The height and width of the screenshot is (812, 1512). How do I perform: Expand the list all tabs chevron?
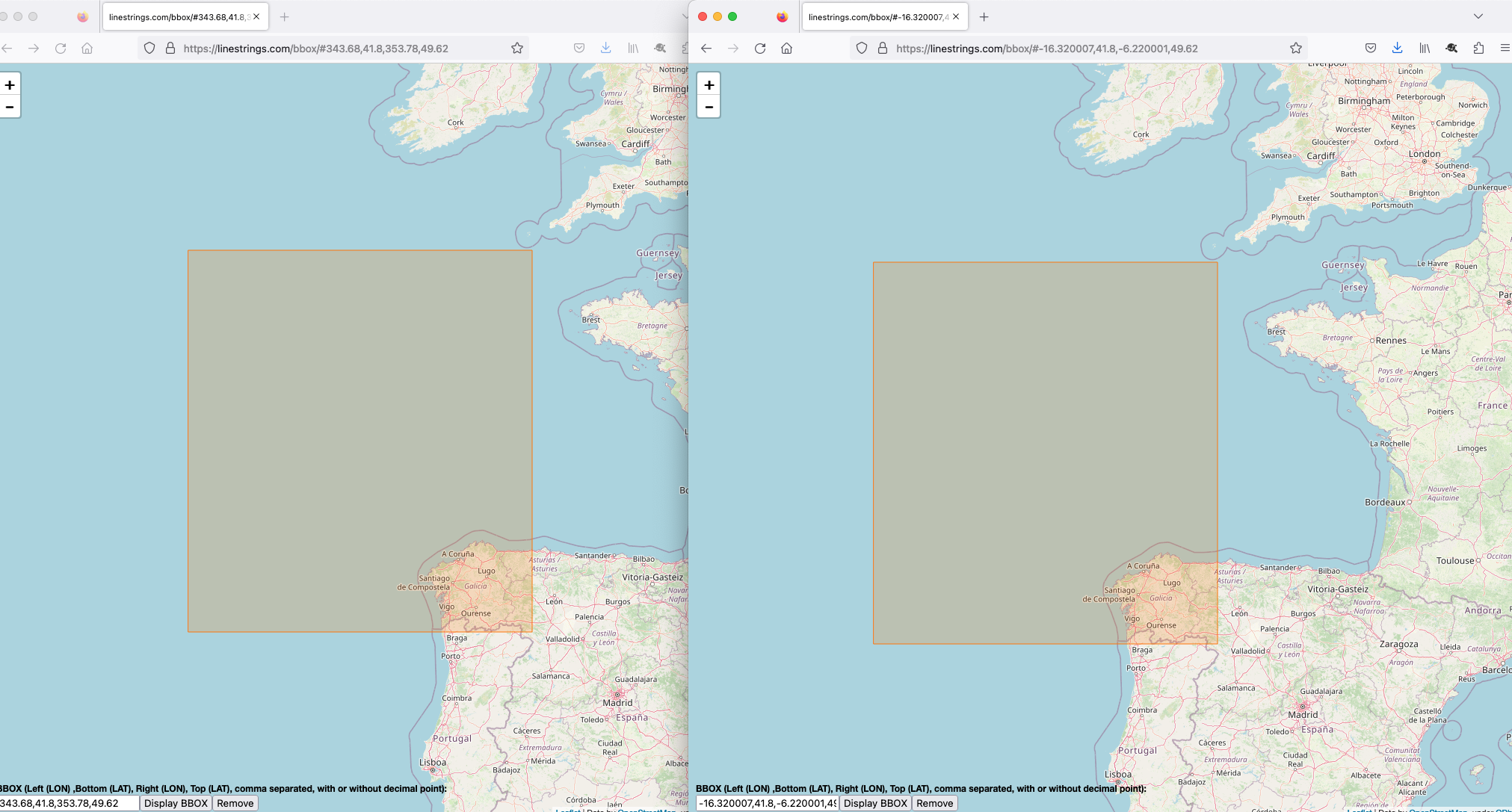click(x=1478, y=16)
